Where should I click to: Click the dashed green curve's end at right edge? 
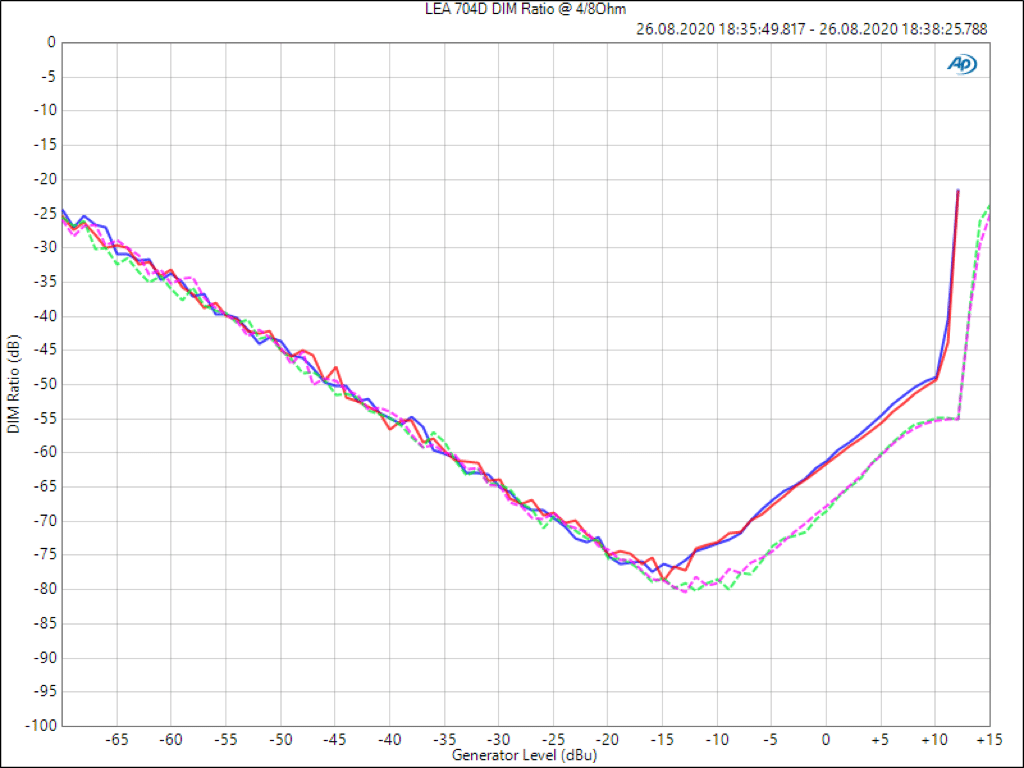[x=989, y=205]
